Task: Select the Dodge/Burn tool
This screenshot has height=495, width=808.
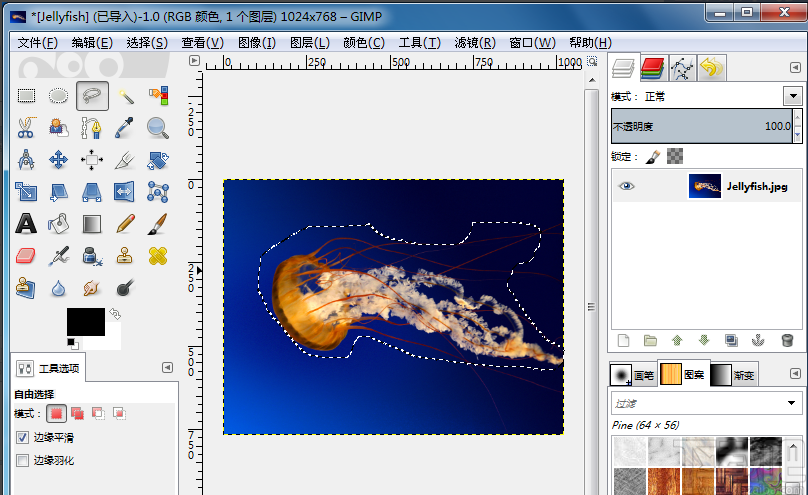Action: click(x=125, y=287)
